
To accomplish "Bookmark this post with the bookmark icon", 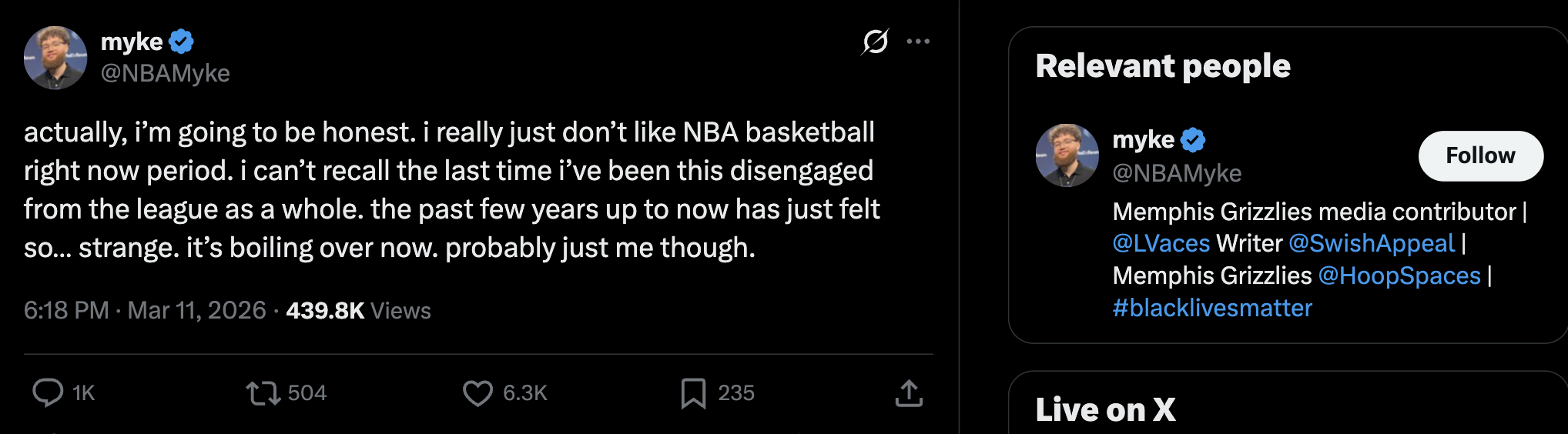I will coord(693,393).
